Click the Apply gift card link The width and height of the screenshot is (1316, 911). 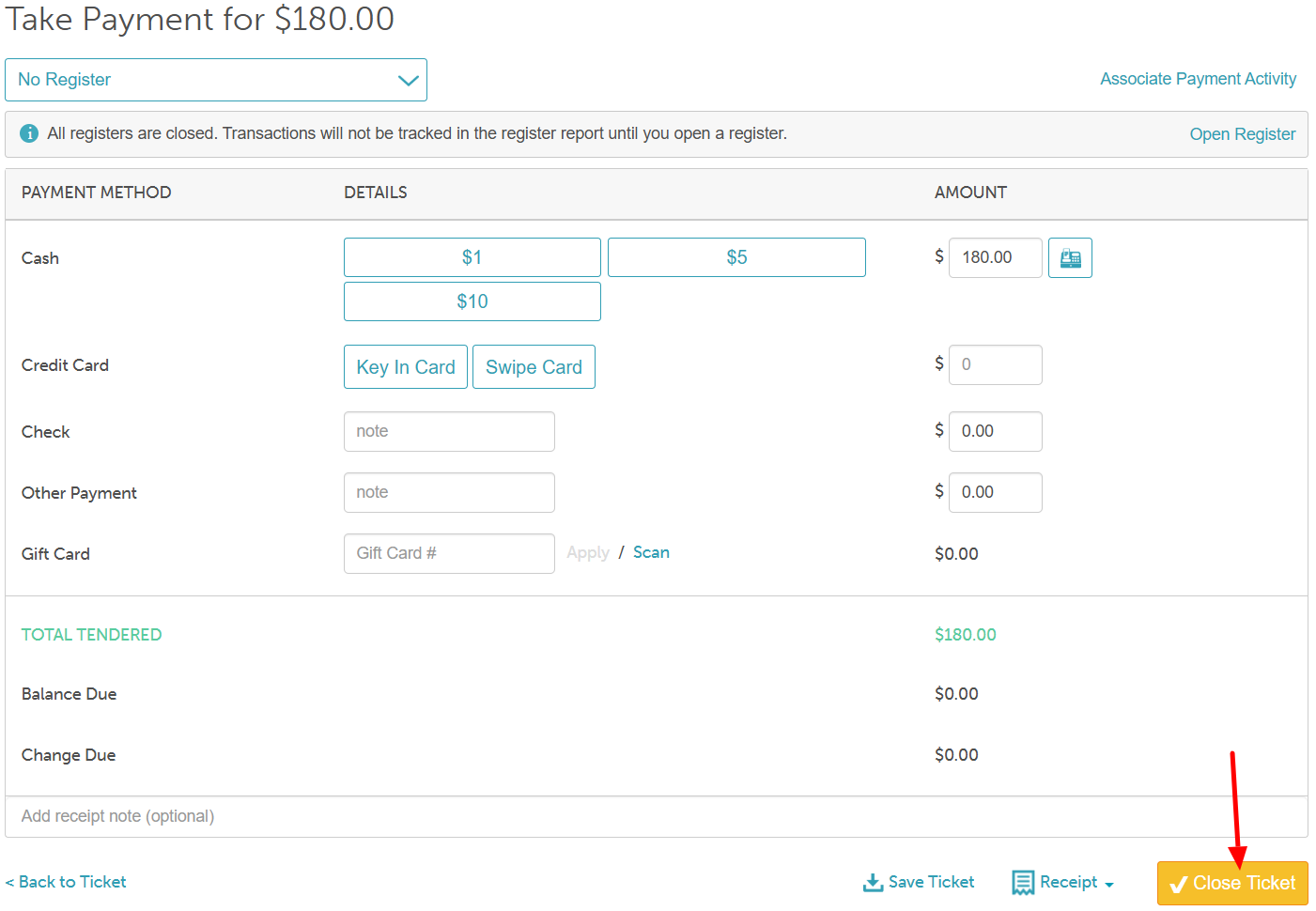tap(588, 553)
